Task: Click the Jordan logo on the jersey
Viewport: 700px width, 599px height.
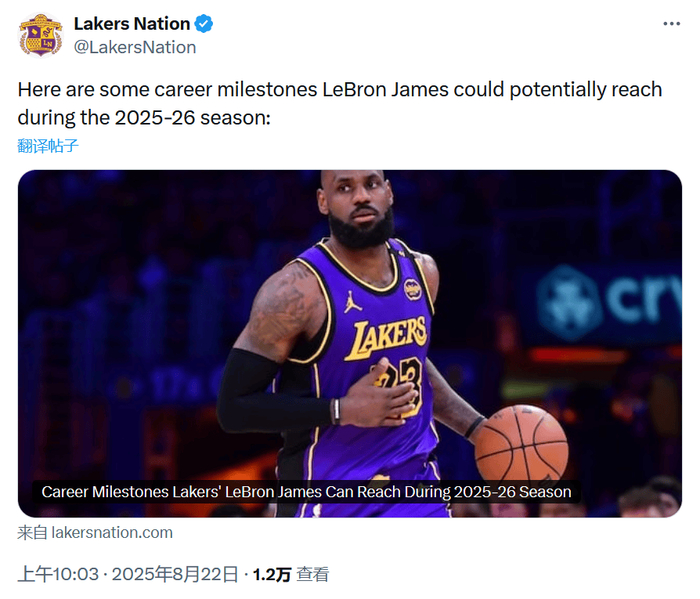Action: [352, 300]
